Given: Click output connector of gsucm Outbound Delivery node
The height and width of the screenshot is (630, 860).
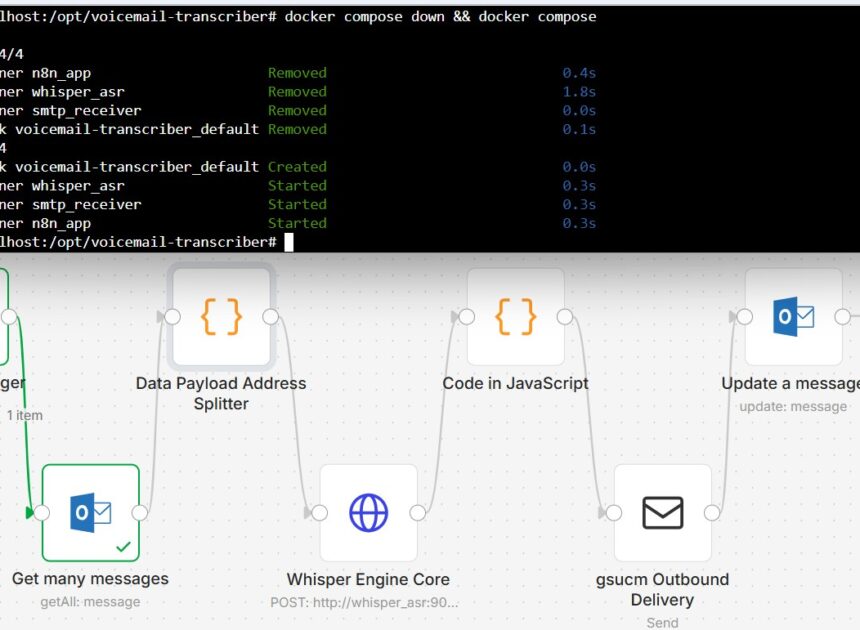Looking at the screenshot, I should click(x=712, y=513).
